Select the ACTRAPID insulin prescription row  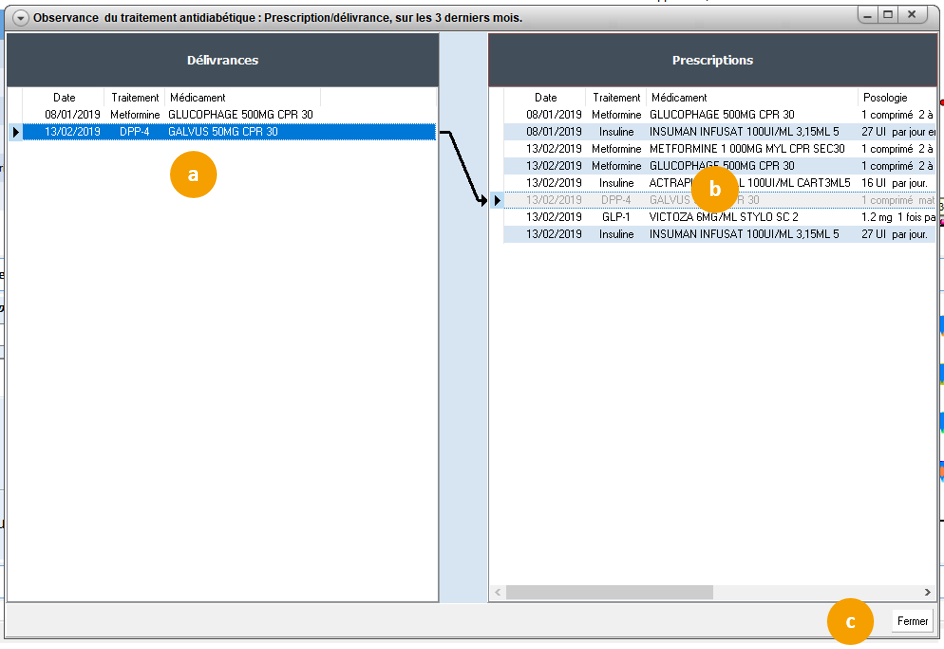coord(720,183)
